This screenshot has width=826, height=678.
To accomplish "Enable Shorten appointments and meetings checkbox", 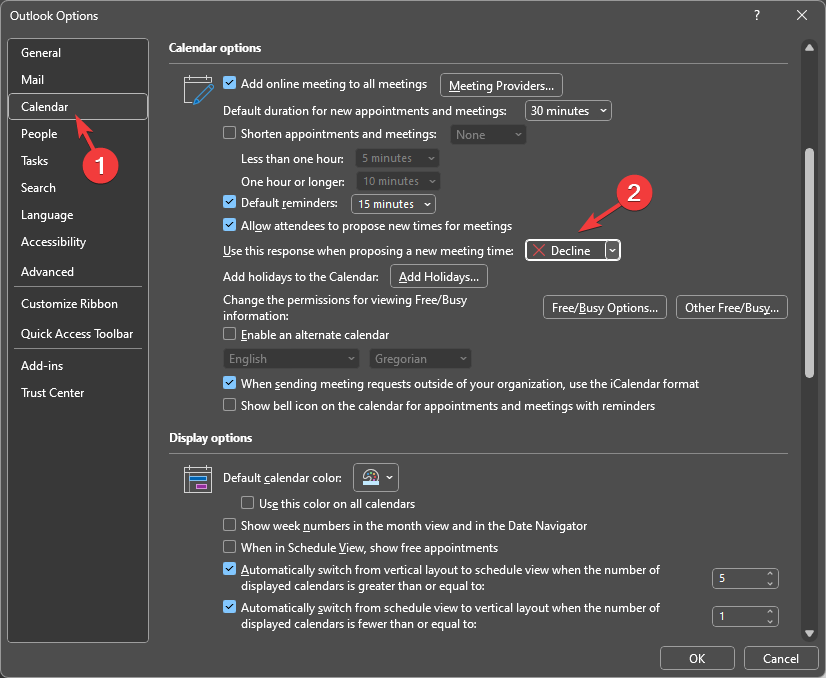I will 229,133.
